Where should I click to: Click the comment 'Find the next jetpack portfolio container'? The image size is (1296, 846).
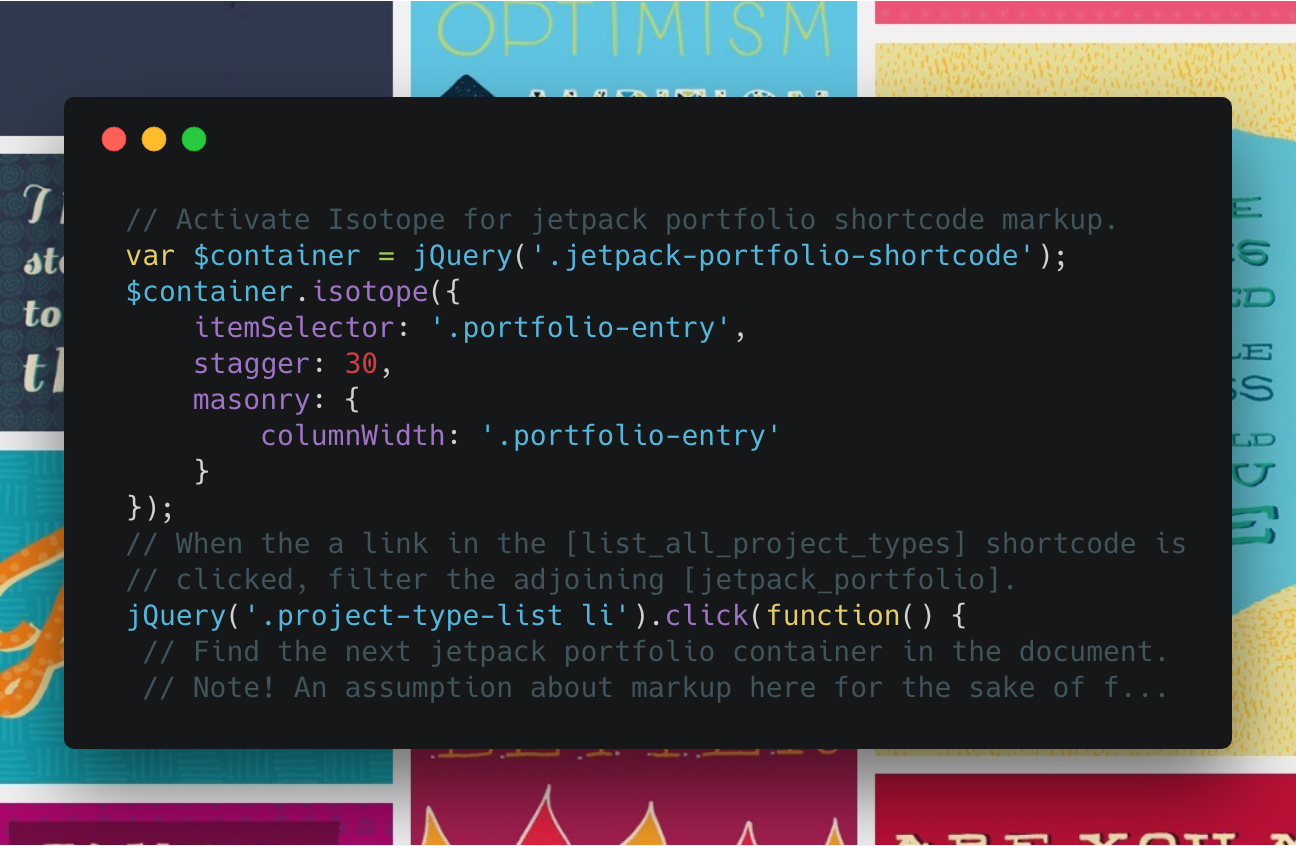tap(656, 652)
